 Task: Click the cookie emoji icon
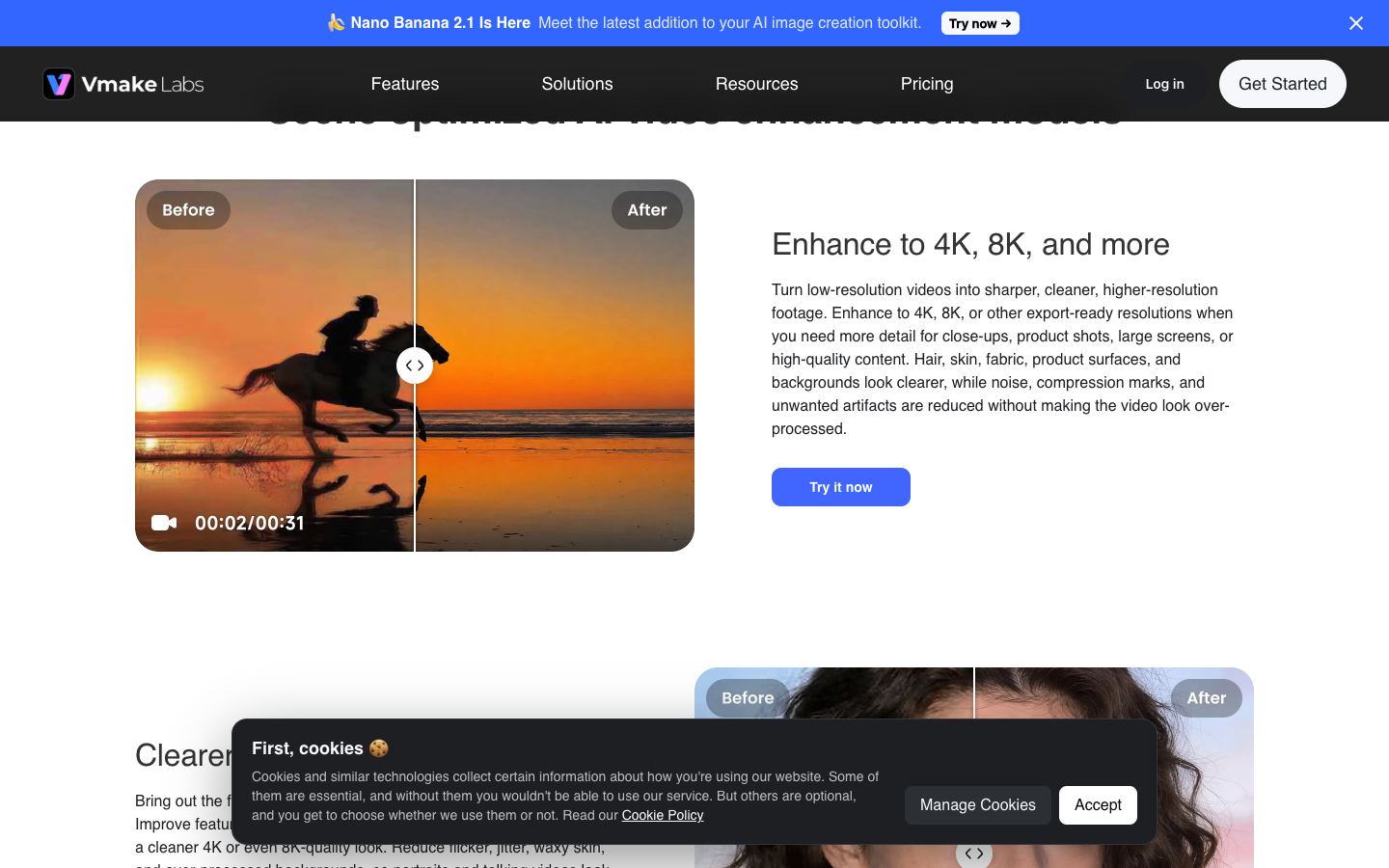tap(378, 748)
